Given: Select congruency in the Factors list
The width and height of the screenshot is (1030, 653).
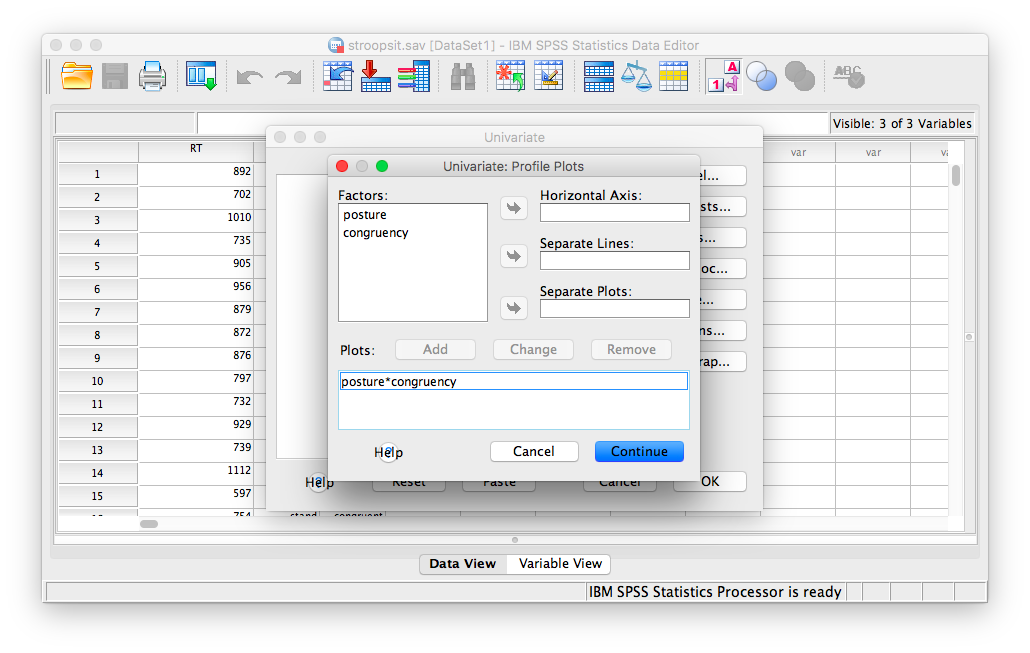Looking at the screenshot, I should point(376,233).
